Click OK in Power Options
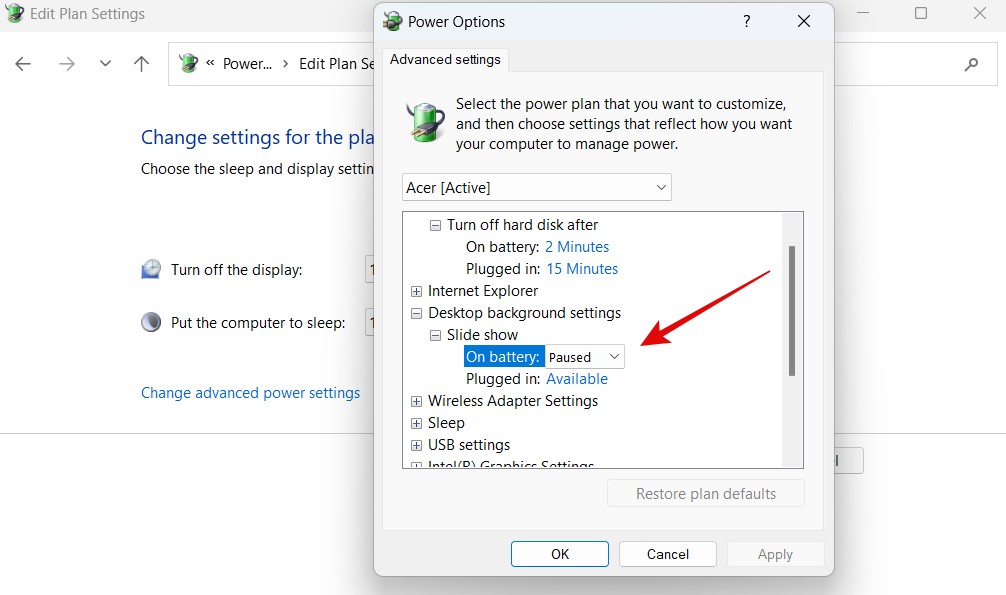The image size is (1006, 595). click(559, 554)
